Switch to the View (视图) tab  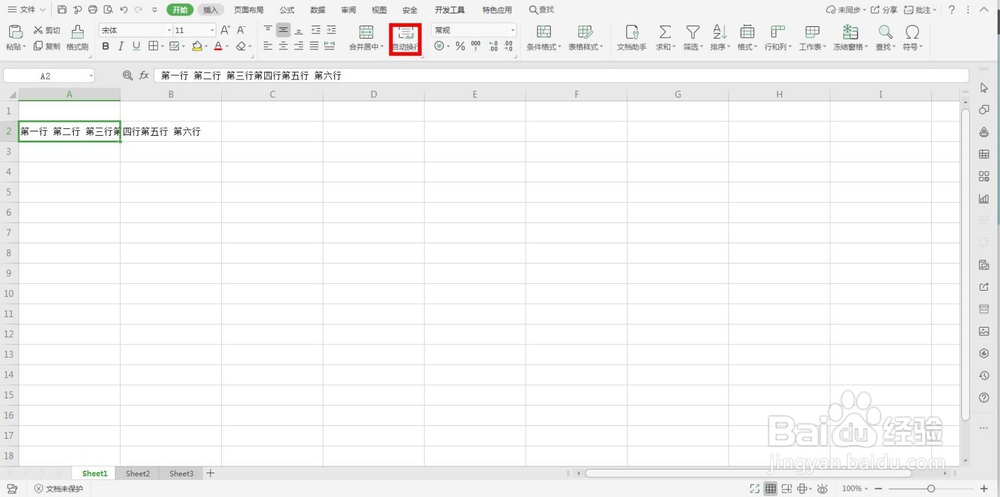pyautogui.click(x=379, y=10)
